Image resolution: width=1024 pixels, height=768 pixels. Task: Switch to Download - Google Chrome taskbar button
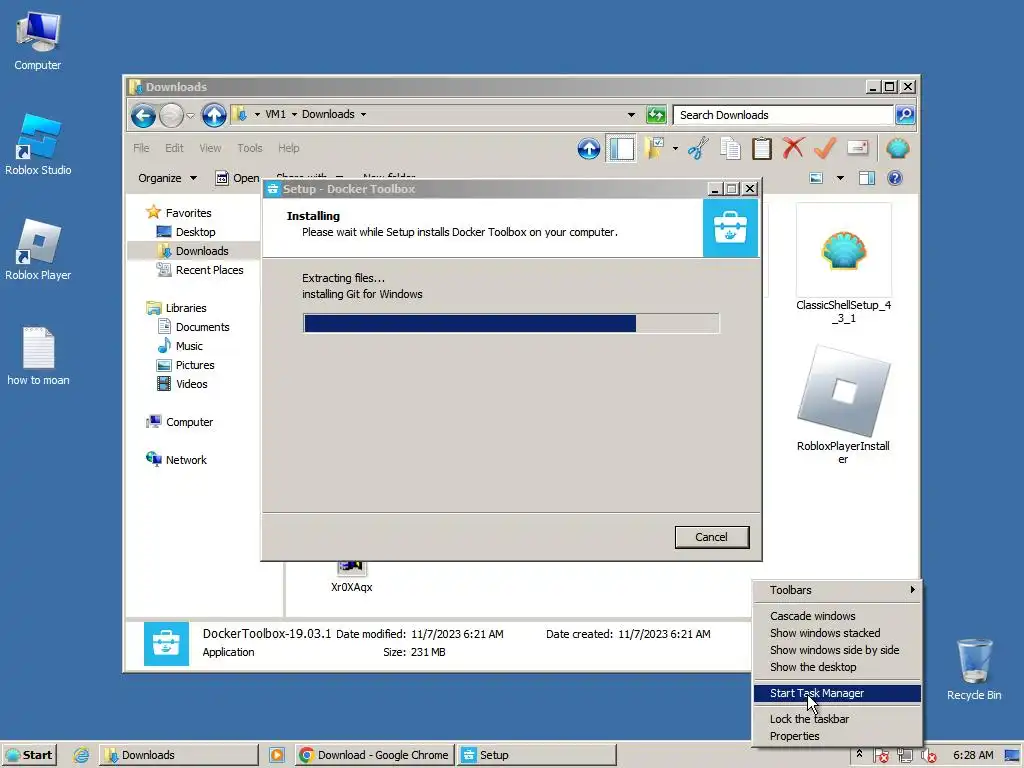[374, 755]
